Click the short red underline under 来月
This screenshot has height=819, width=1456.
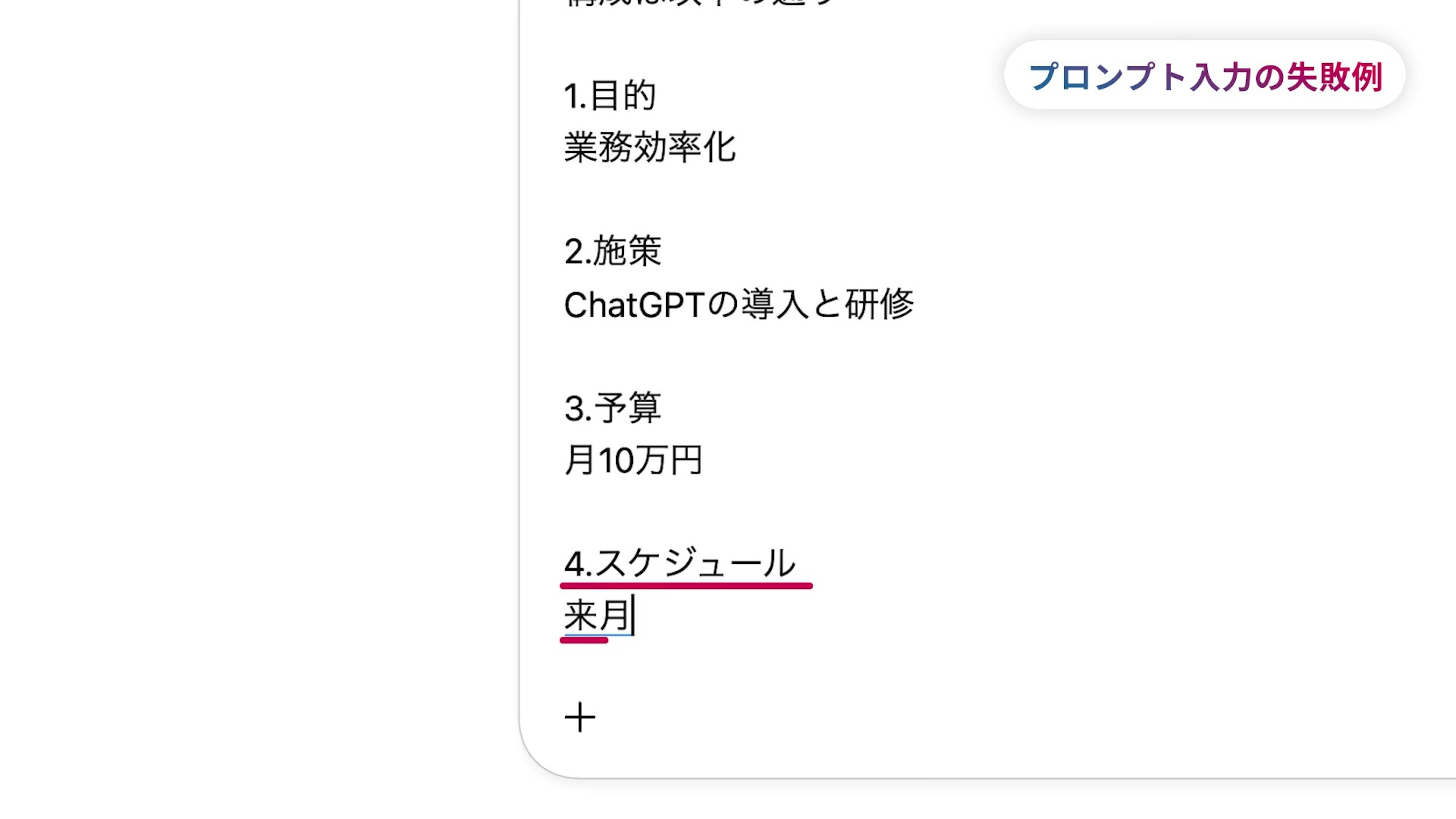[584, 640]
